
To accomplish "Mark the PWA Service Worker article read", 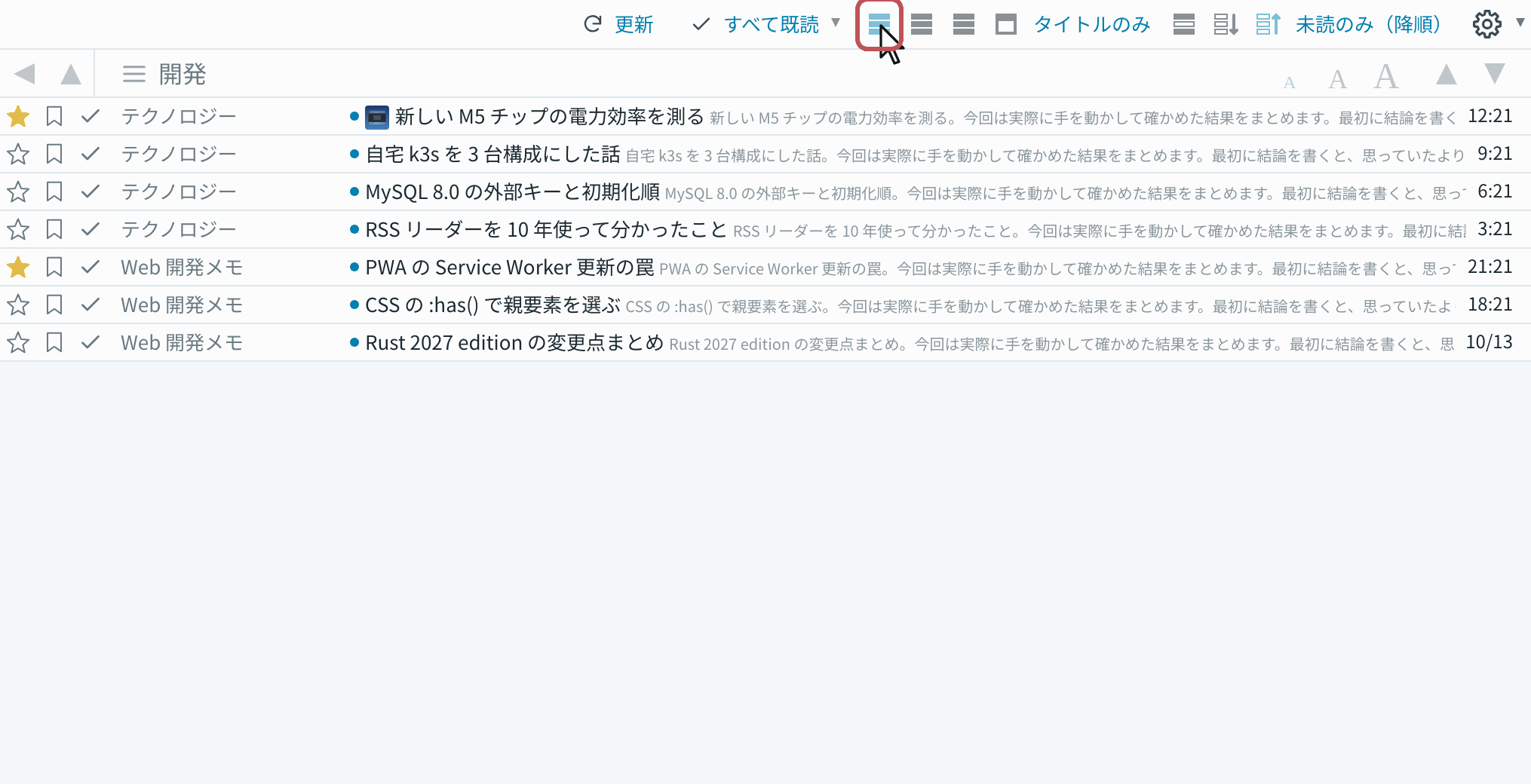I will tap(91, 267).
